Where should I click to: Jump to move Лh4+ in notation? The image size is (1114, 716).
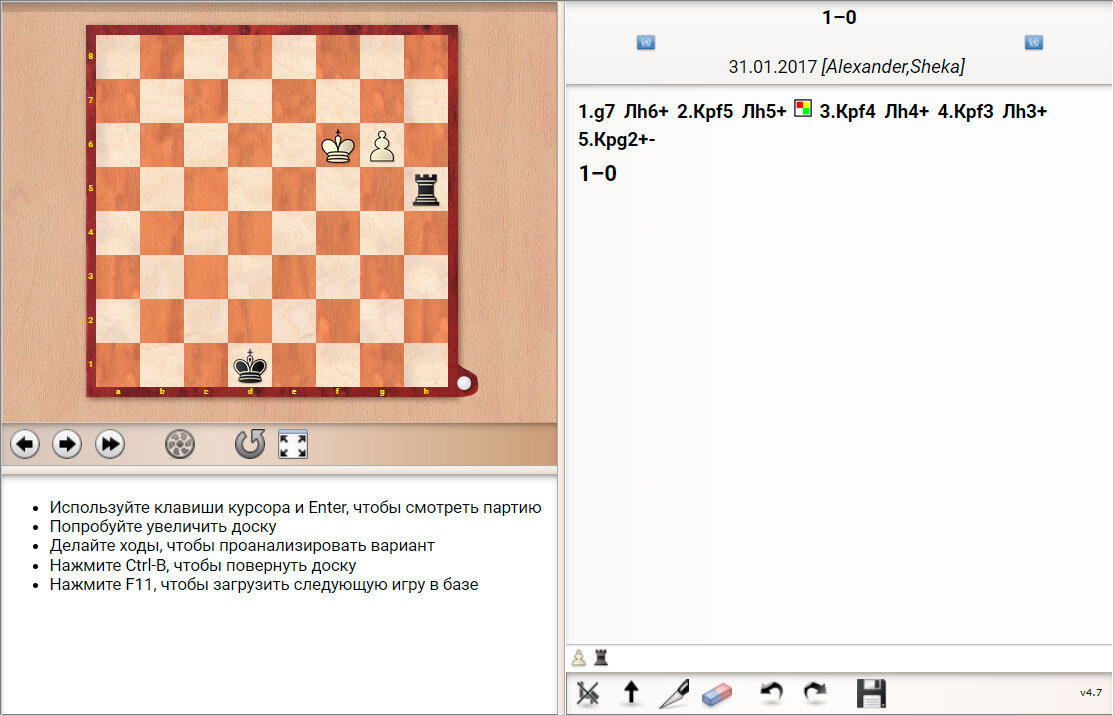point(907,112)
